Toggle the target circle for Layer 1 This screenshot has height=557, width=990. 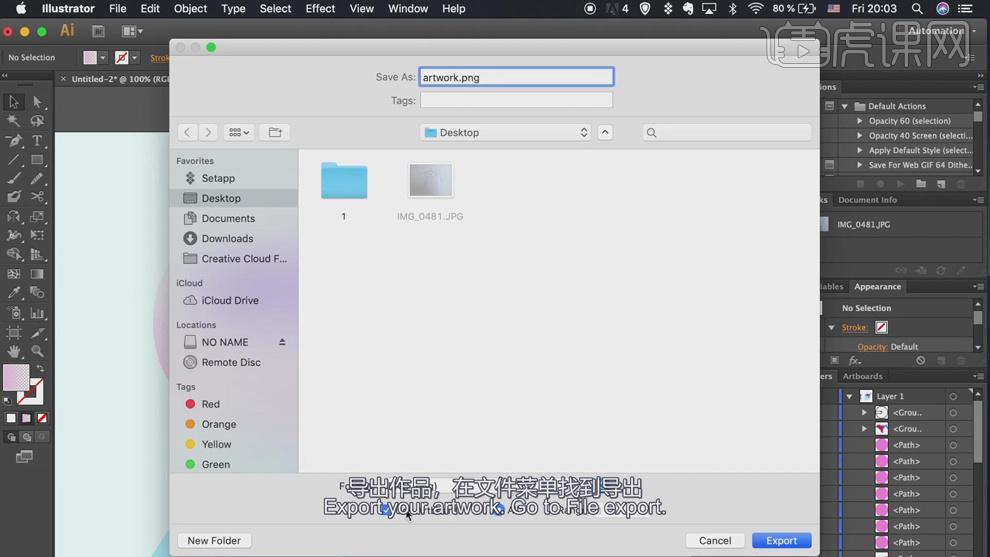pos(953,397)
